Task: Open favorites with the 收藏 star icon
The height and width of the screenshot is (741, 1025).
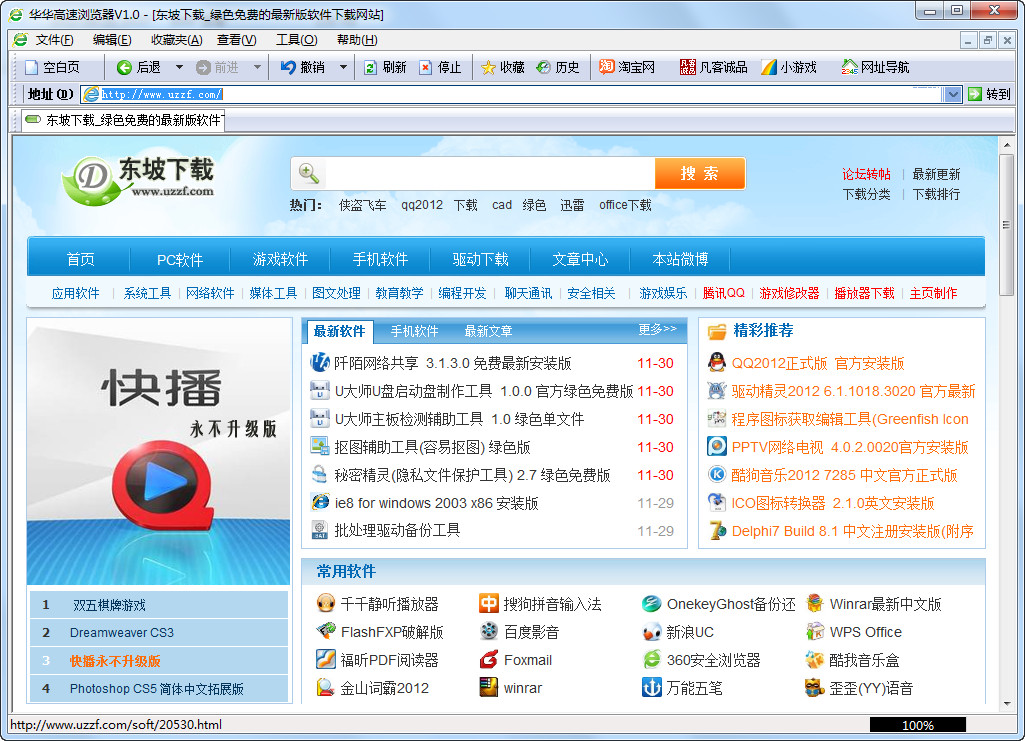Action: click(488, 67)
